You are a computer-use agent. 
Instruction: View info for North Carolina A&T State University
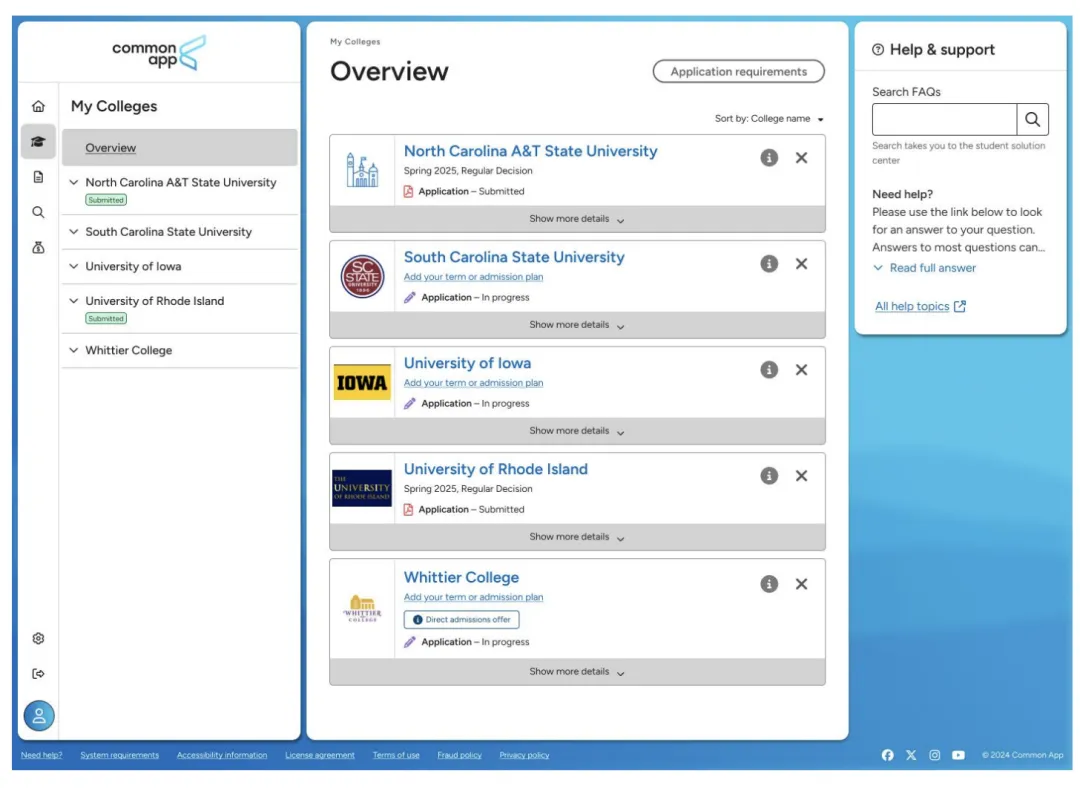pos(769,158)
